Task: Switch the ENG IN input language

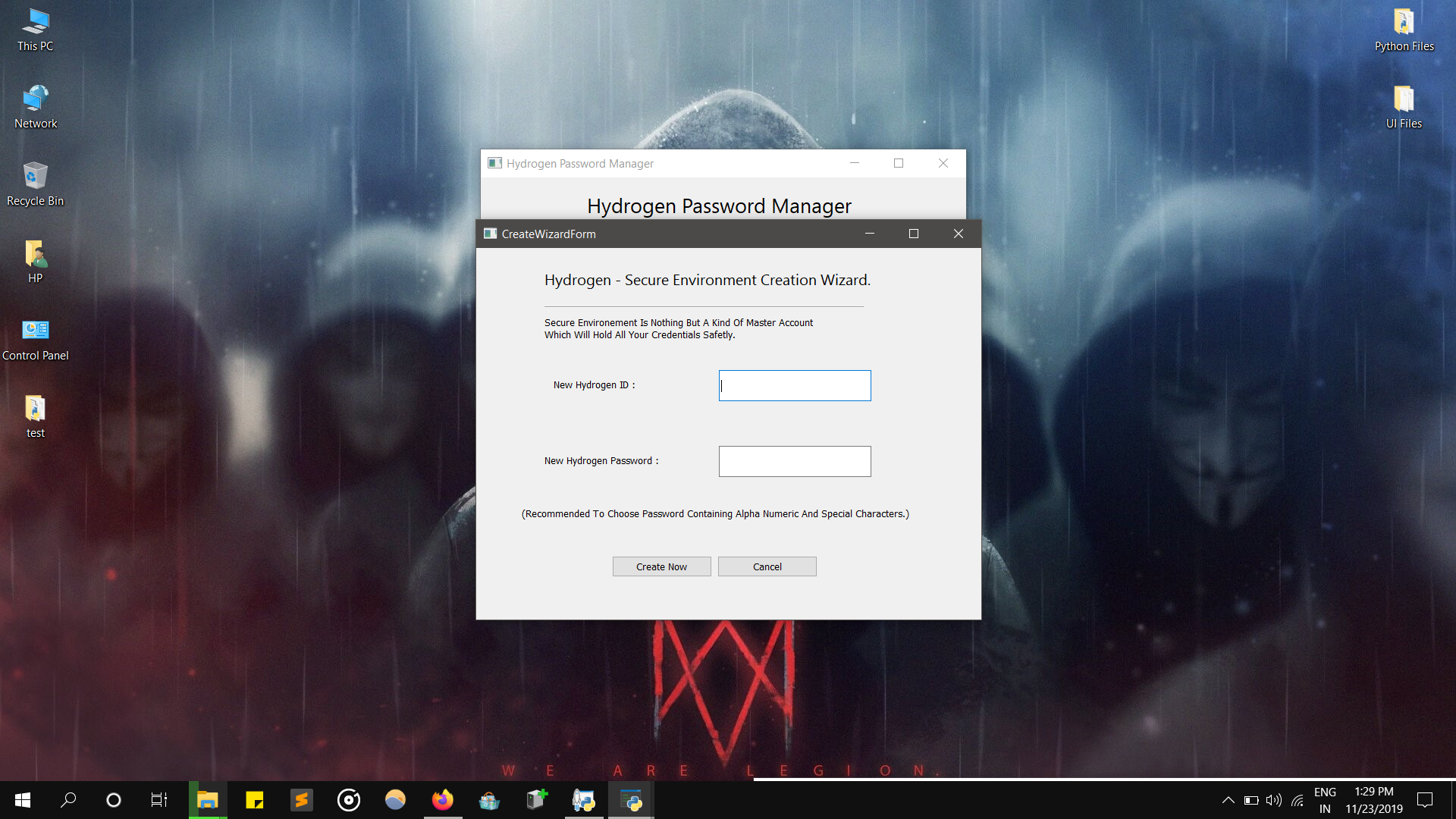Action: (x=1325, y=800)
